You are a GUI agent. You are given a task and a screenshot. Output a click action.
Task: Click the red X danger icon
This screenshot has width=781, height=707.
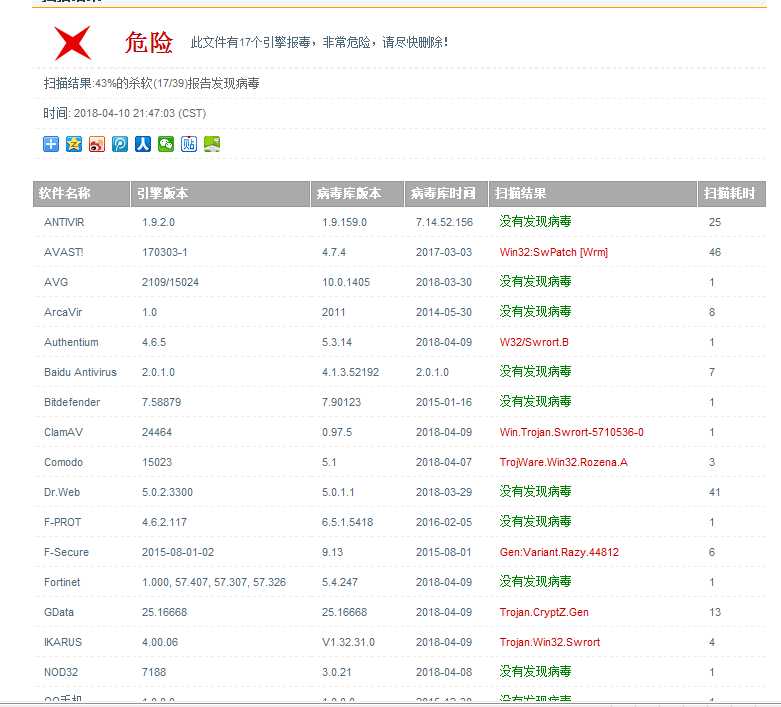[73, 43]
